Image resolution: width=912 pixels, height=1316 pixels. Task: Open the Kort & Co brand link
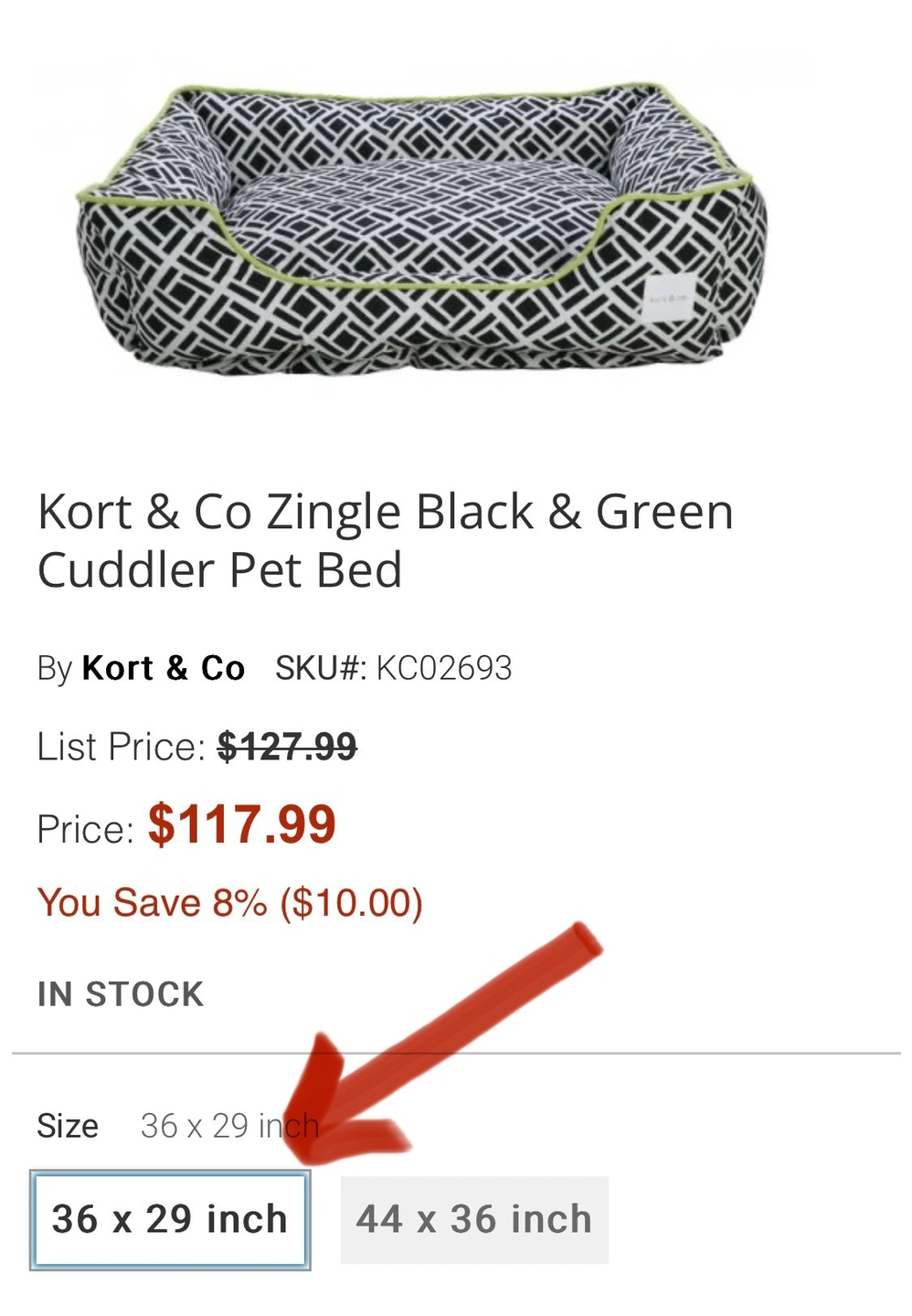point(164,668)
